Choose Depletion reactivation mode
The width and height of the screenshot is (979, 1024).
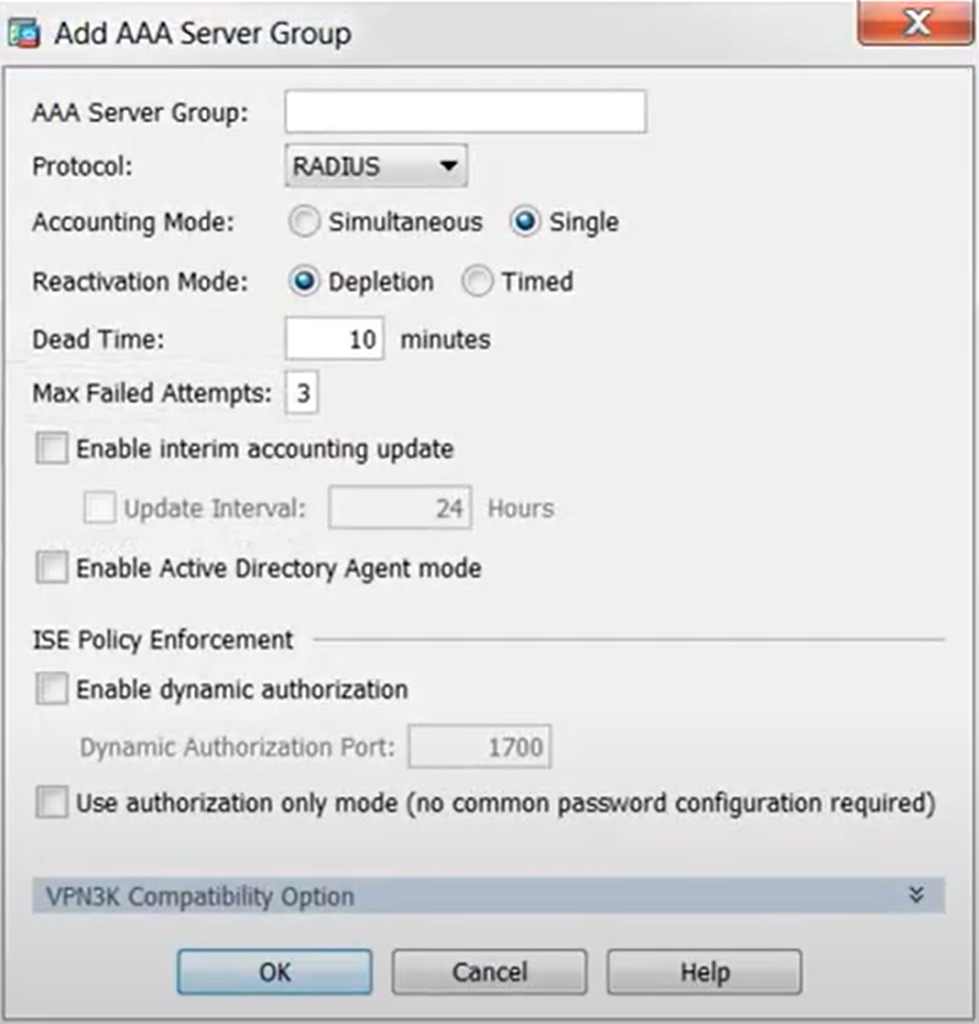point(304,282)
